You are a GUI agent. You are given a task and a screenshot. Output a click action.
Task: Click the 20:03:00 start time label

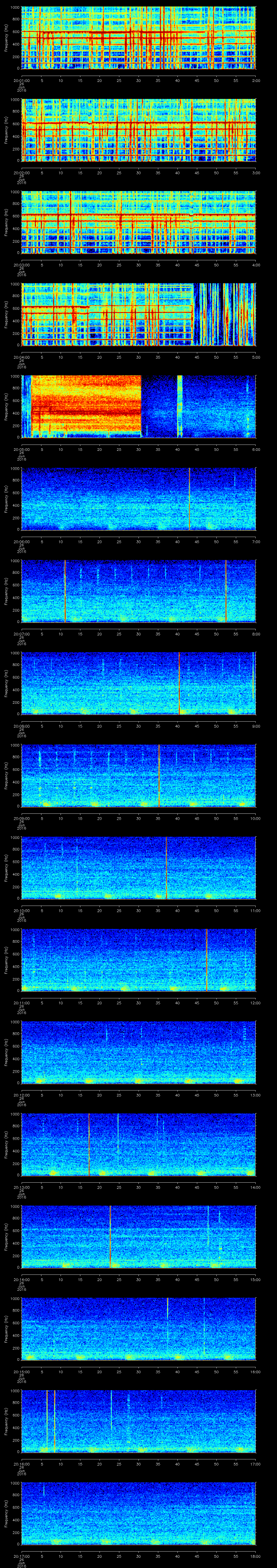(x=21, y=265)
